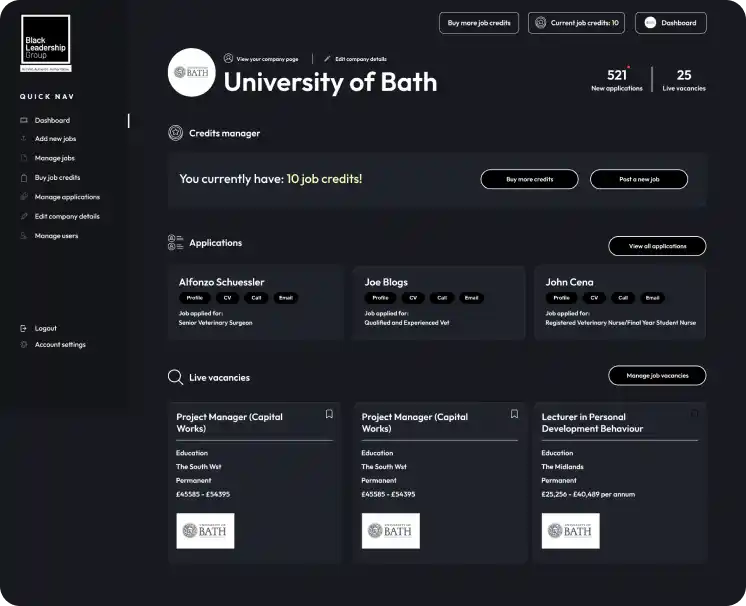The image size is (746, 606).
Task: Click the University of Bath round logo
Action: coord(192,72)
